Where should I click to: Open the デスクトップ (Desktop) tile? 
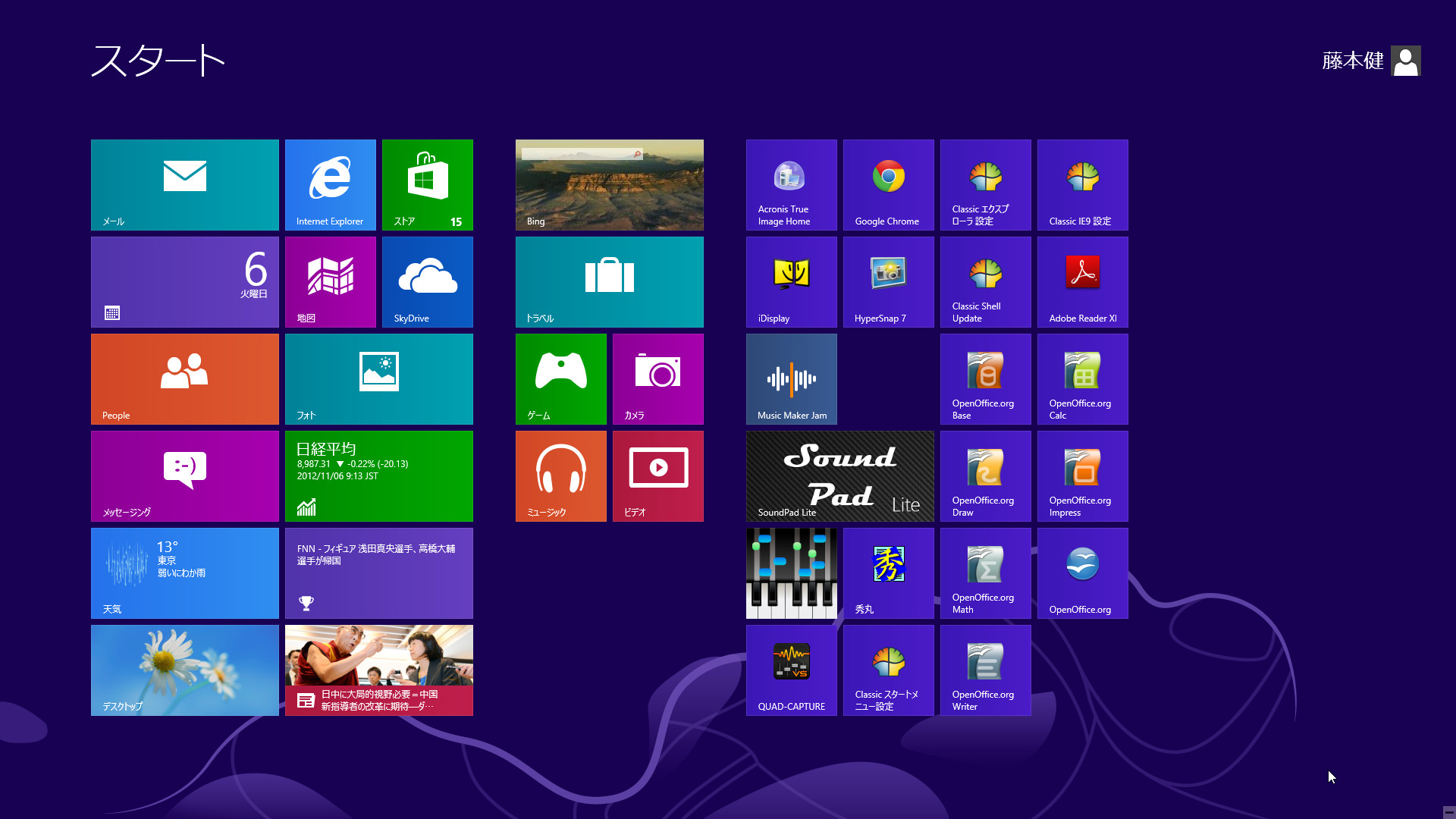(x=185, y=670)
